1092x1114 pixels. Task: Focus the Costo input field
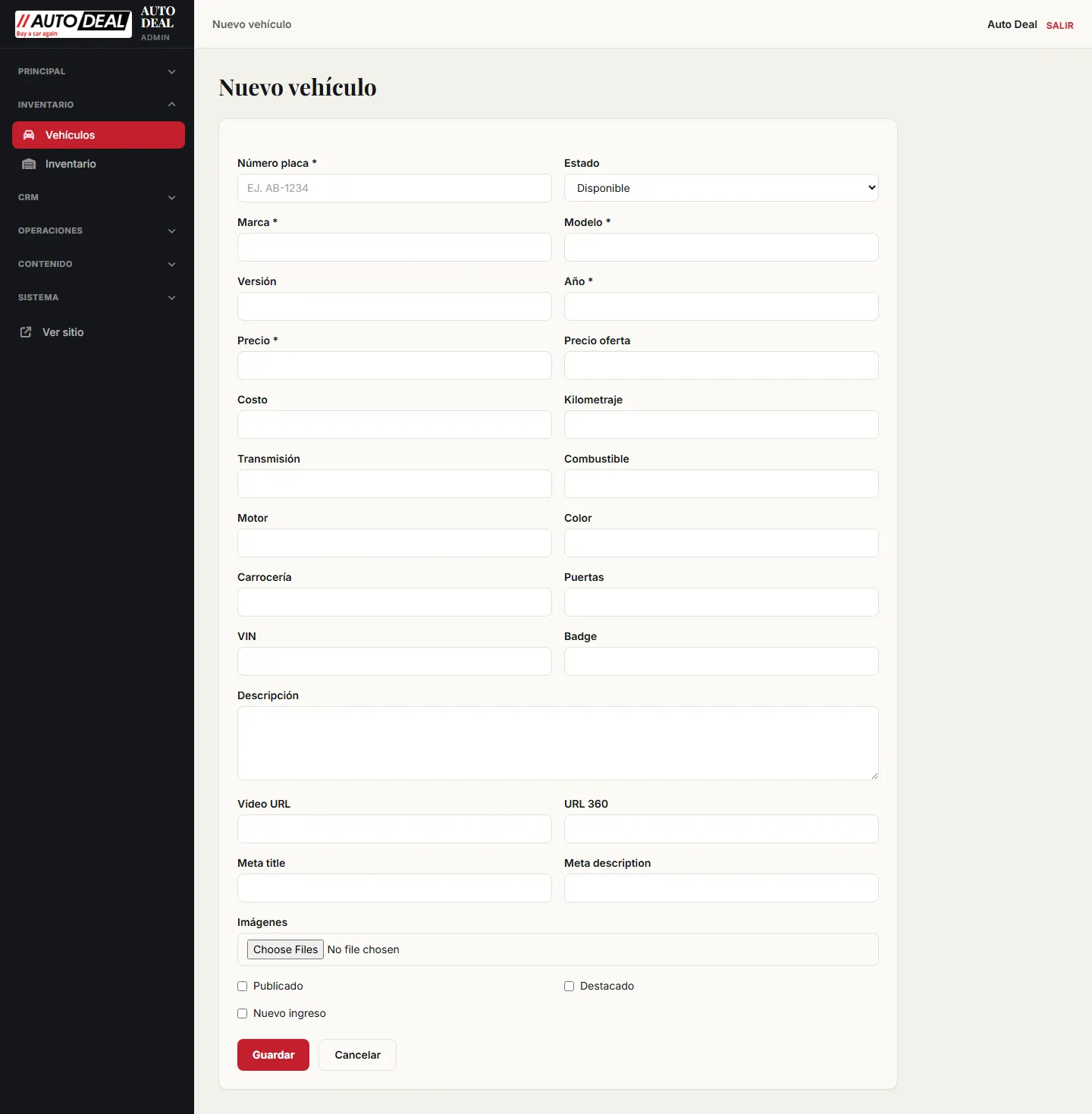[394, 425]
